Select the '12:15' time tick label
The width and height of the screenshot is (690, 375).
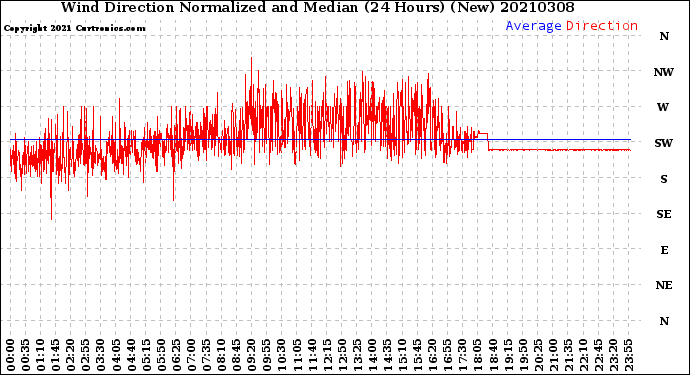[x=327, y=355]
